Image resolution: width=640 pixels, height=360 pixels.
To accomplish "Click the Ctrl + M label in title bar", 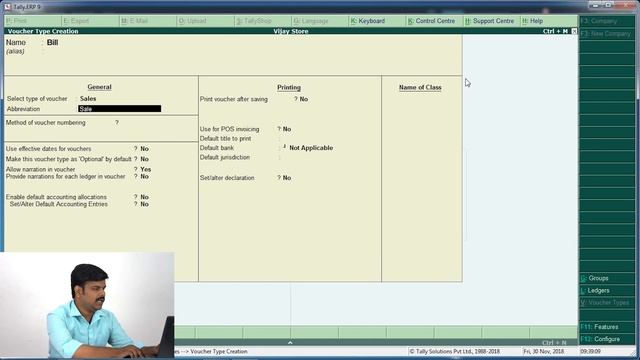I will [x=555, y=31].
